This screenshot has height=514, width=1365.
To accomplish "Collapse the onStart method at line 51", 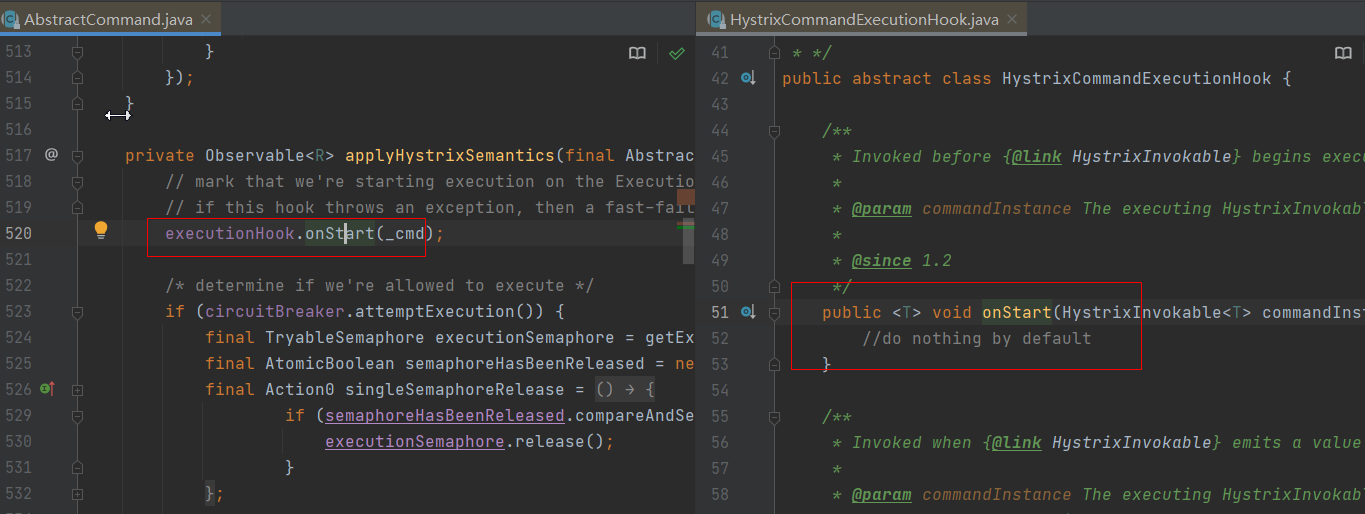I will click(773, 312).
